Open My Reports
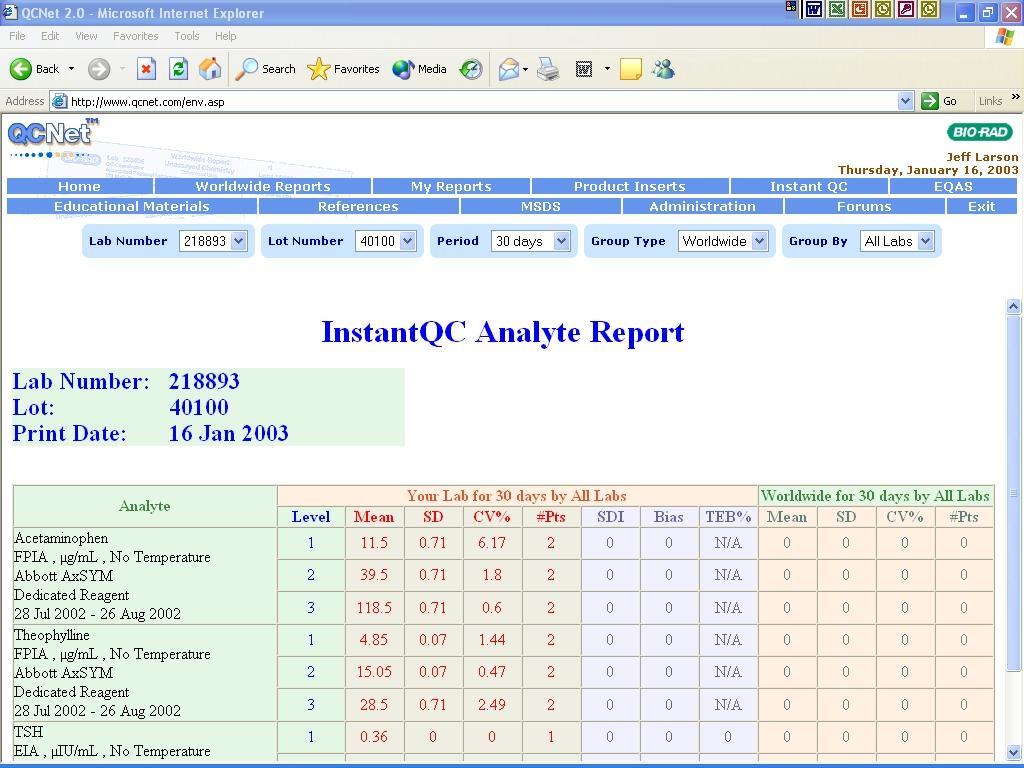 (451, 186)
